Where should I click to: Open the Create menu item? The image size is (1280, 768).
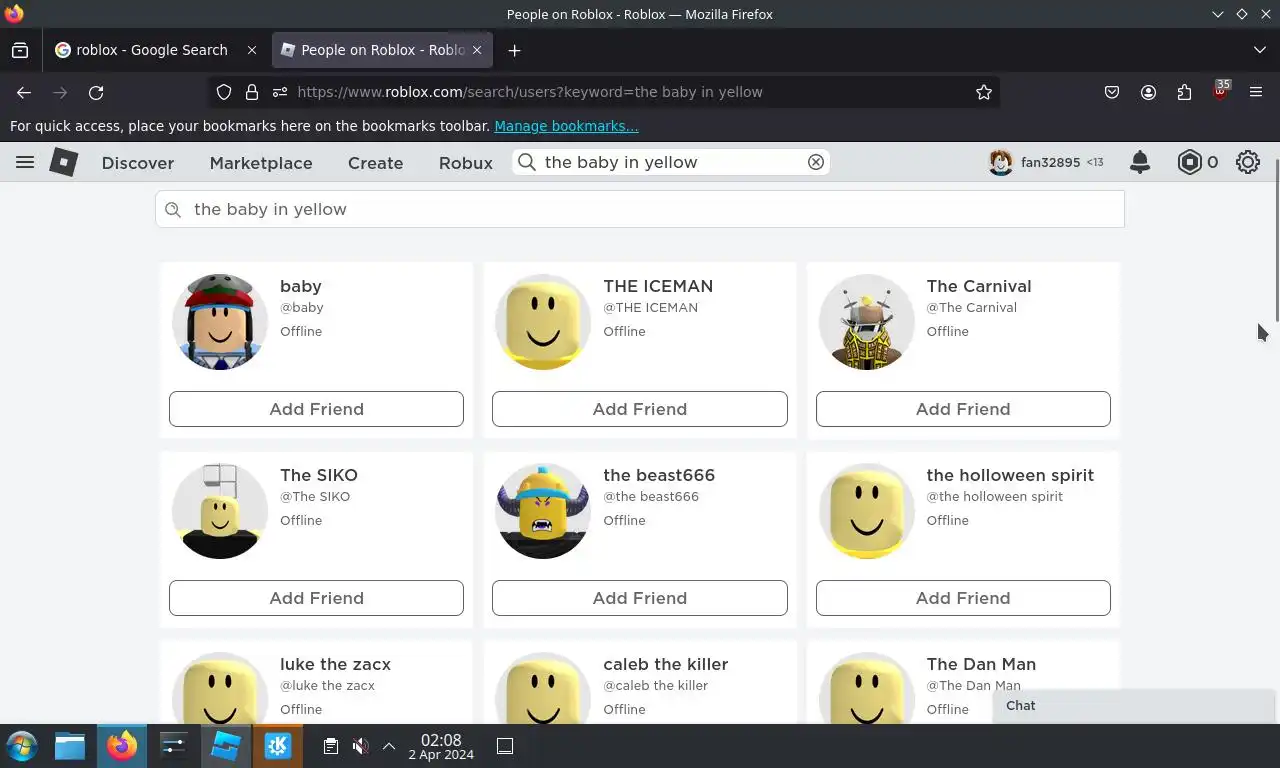click(x=375, y=163)
